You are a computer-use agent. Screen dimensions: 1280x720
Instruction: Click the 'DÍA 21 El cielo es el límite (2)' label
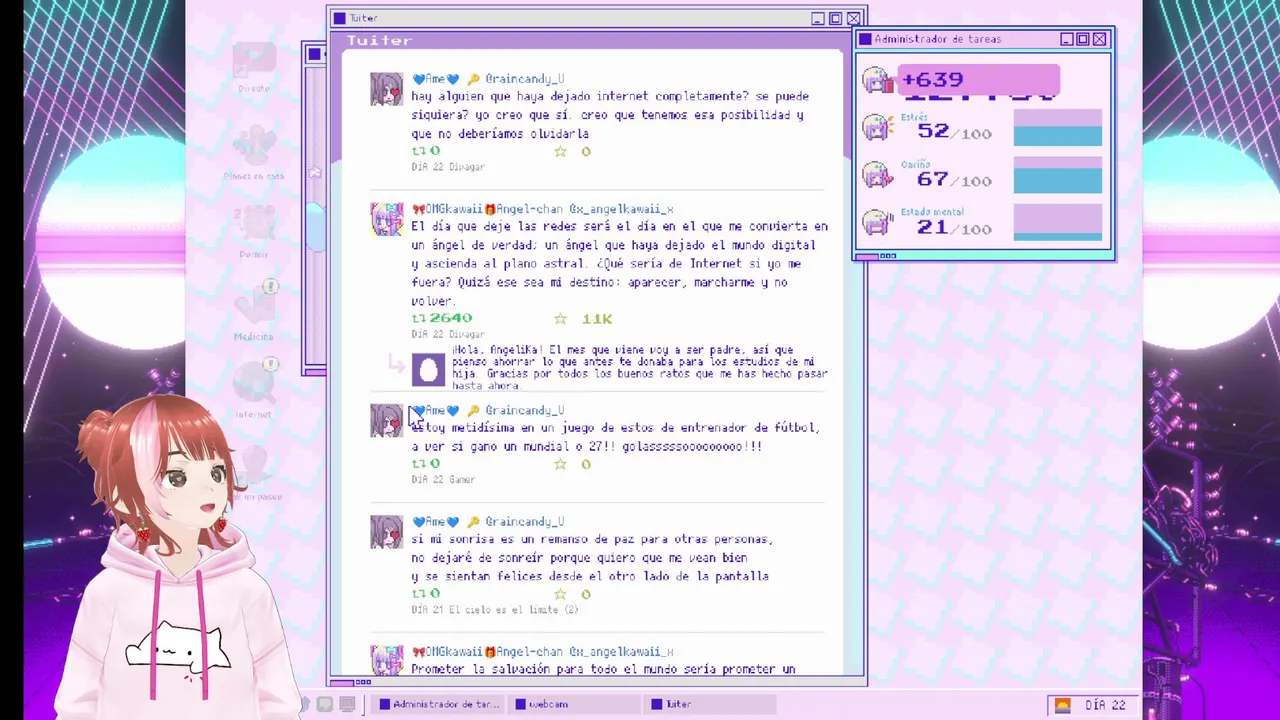tap(495, 610)
